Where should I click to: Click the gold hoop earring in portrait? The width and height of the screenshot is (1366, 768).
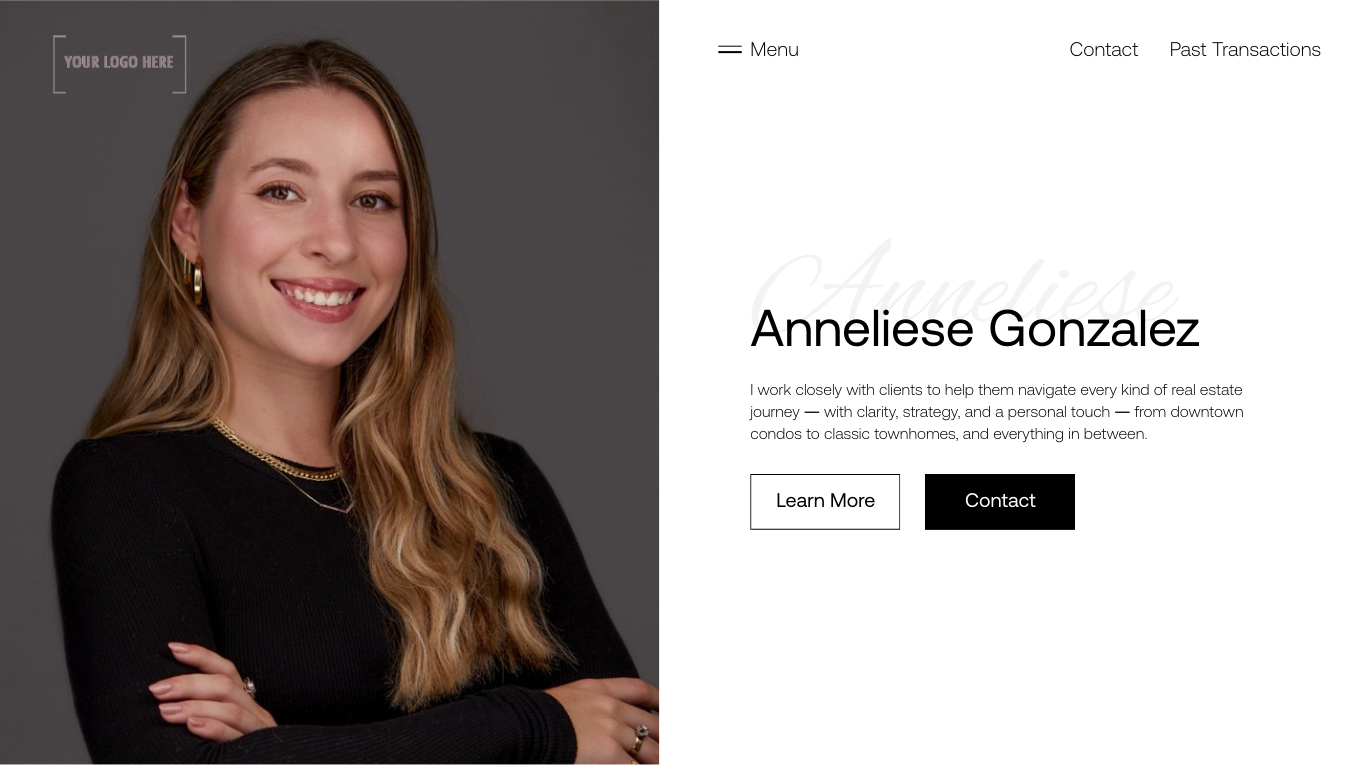(197, 280)
